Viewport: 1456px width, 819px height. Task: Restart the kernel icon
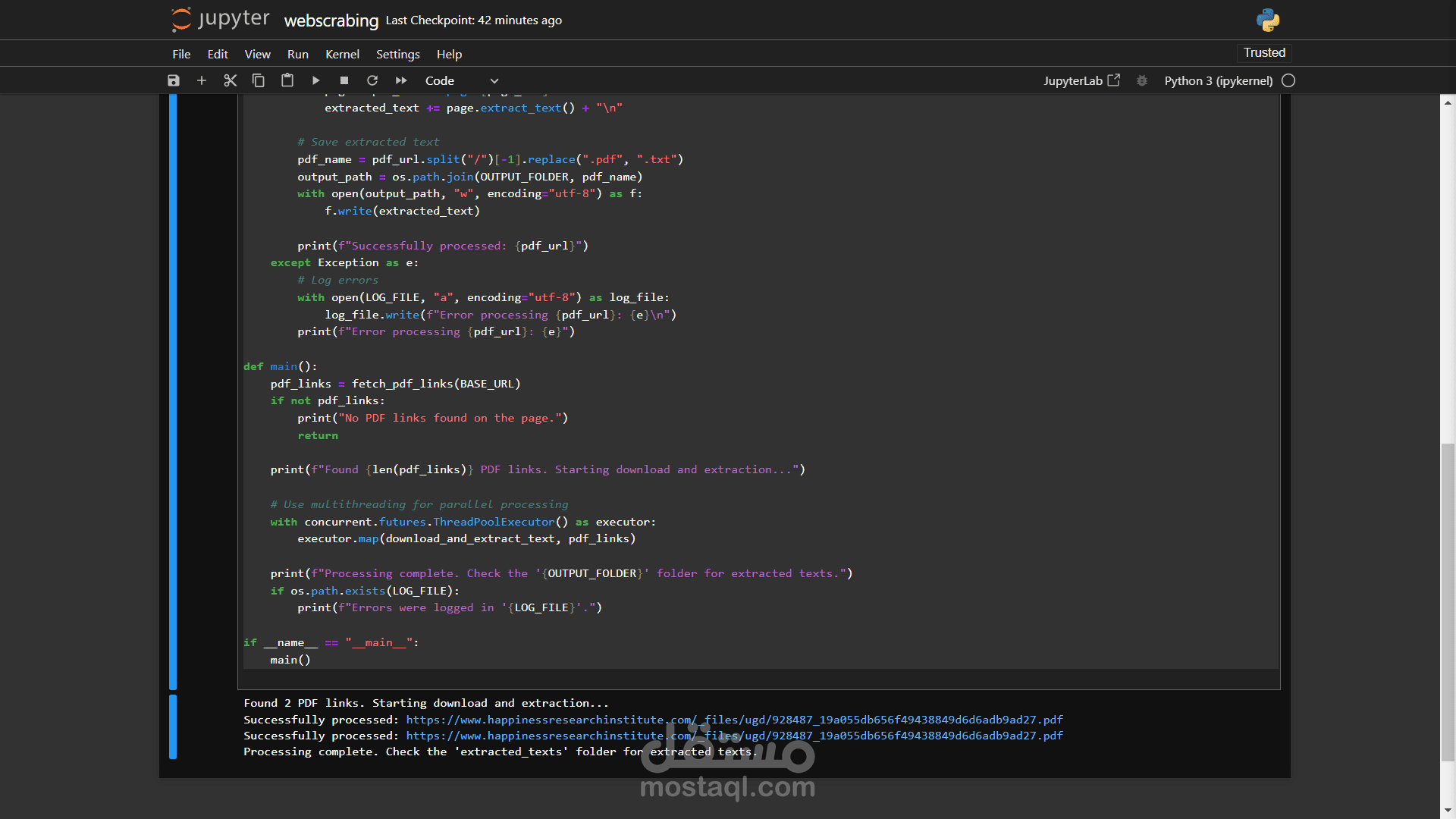tap(372, 80)
